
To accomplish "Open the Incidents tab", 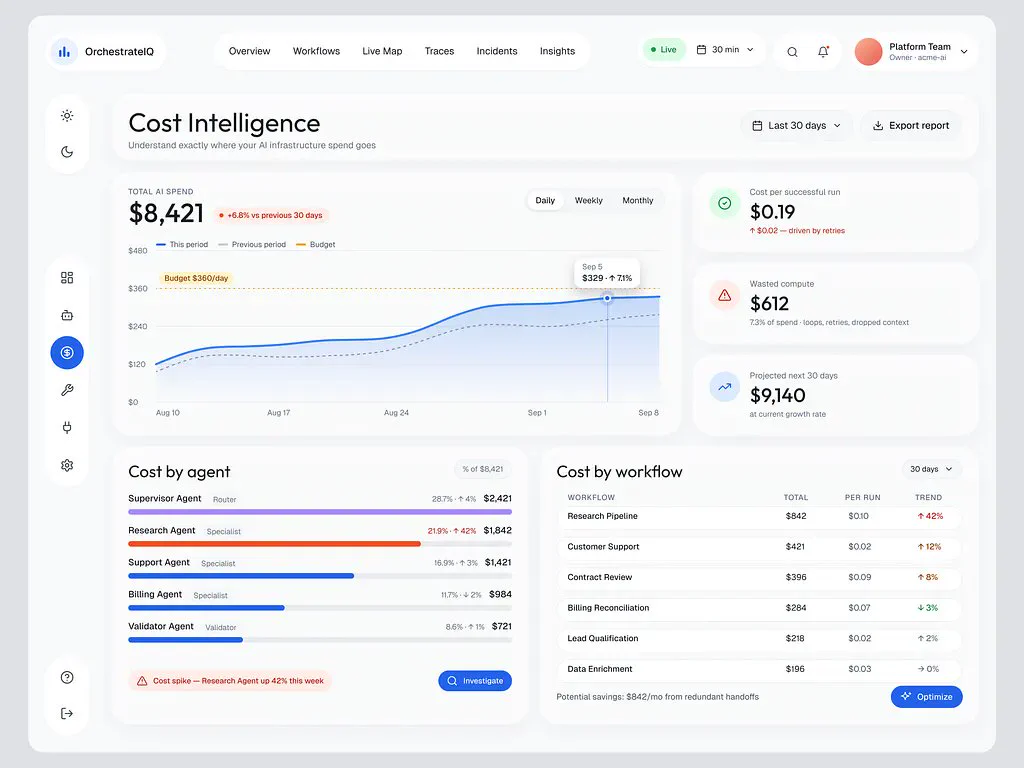I will (496, 51).
